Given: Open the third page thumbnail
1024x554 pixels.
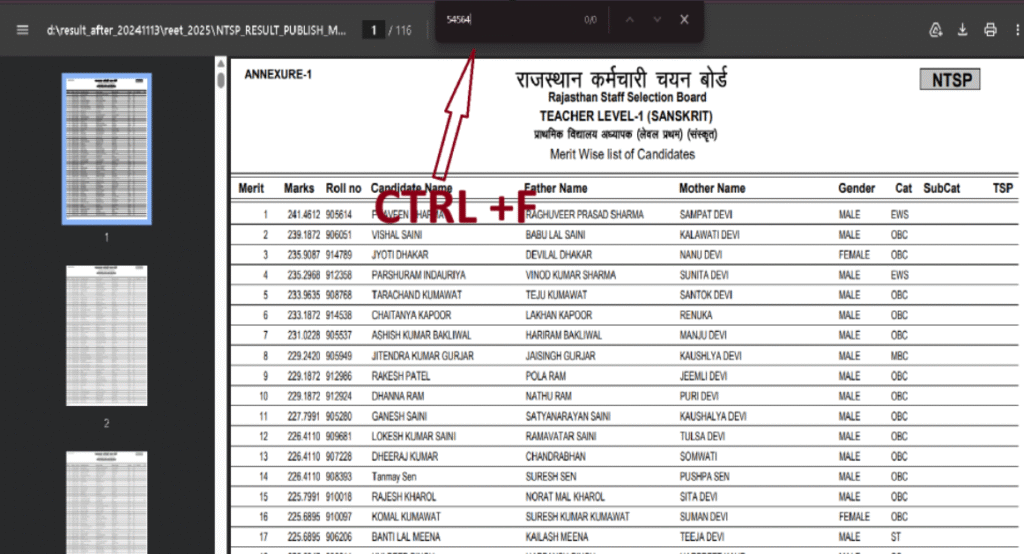Looking at the screenshot, I should 106,502.
